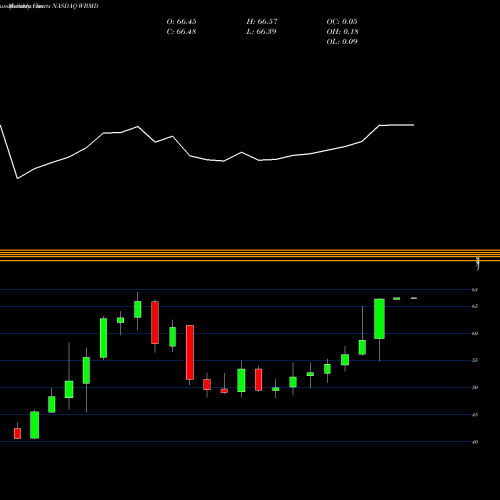This screenshot has width=500, height=500.
Task: Click the 50 price axis label
Action: (475, 387)
